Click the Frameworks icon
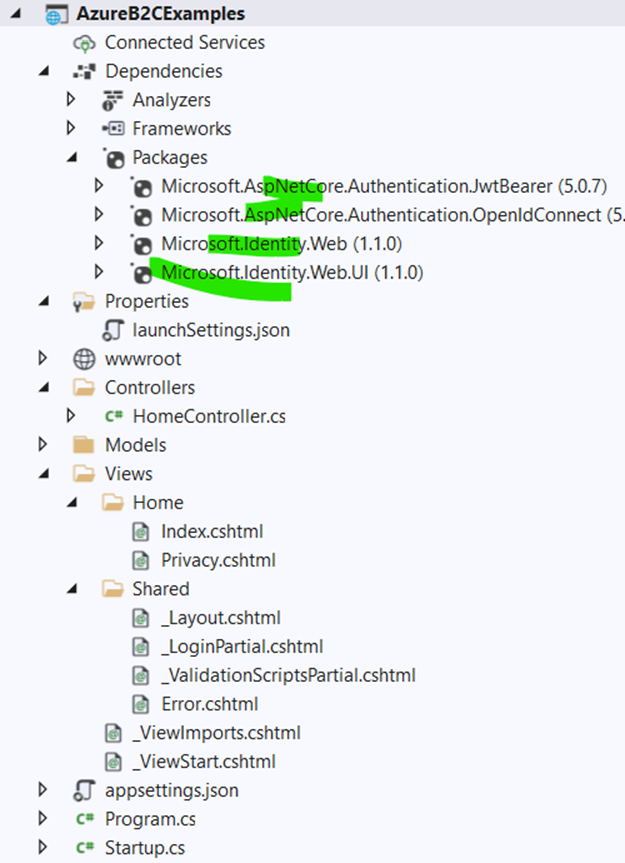This screenshot has width=625, height=863. pyautogui.click(x=113, y=129)
